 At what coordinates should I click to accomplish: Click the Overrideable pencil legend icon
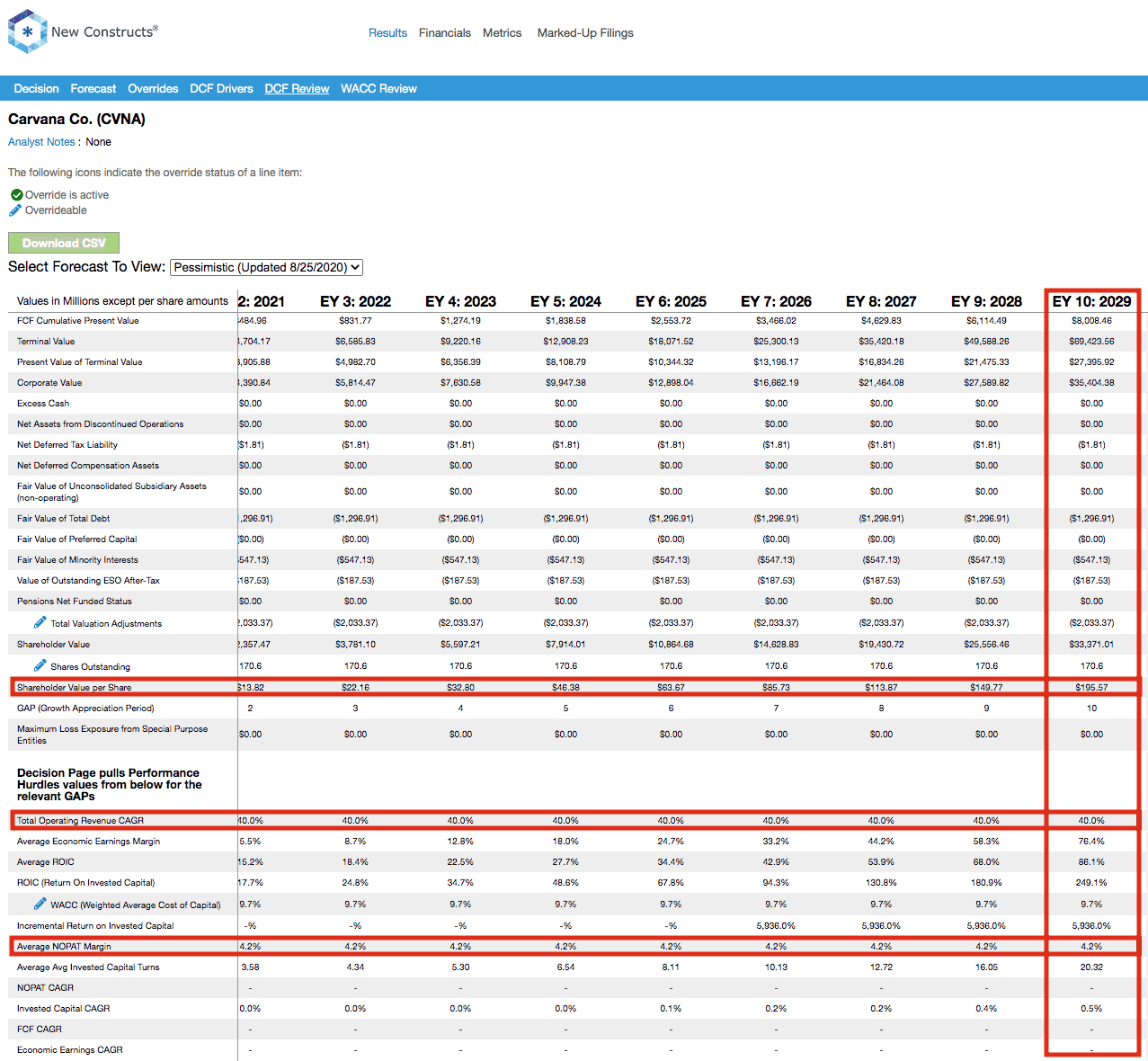[15, 210]
